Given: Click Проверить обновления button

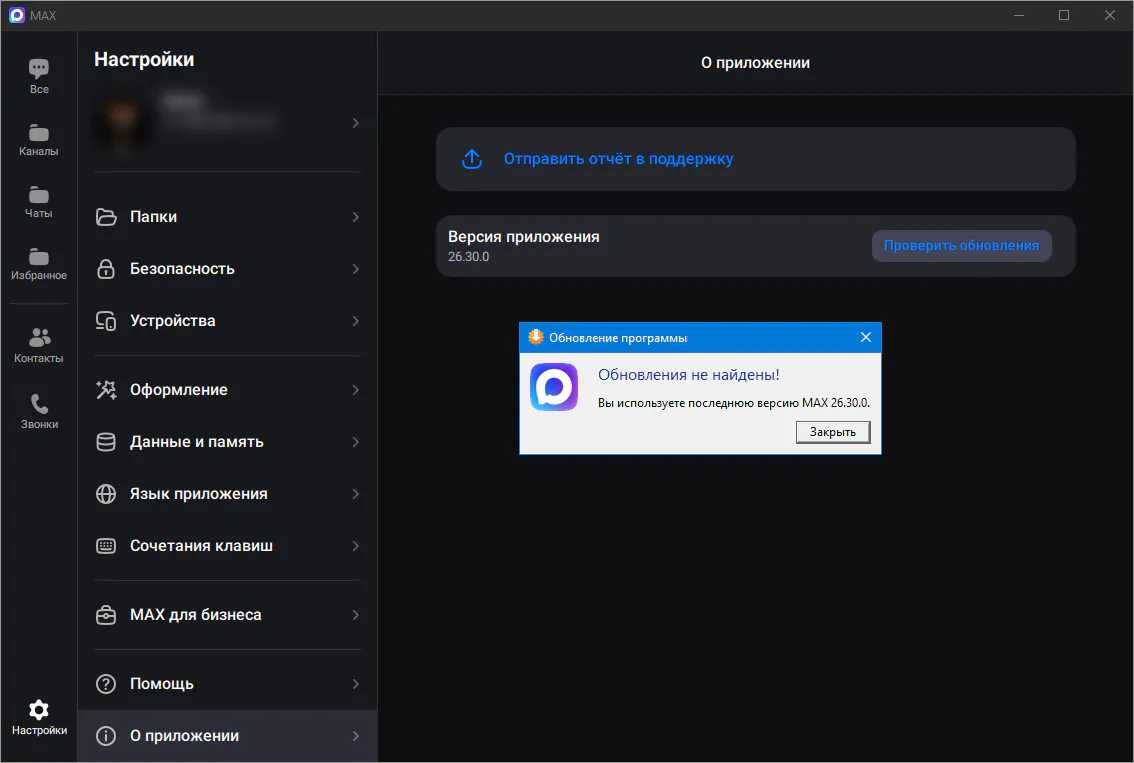Looking at the screenshot, I should 961,246.
